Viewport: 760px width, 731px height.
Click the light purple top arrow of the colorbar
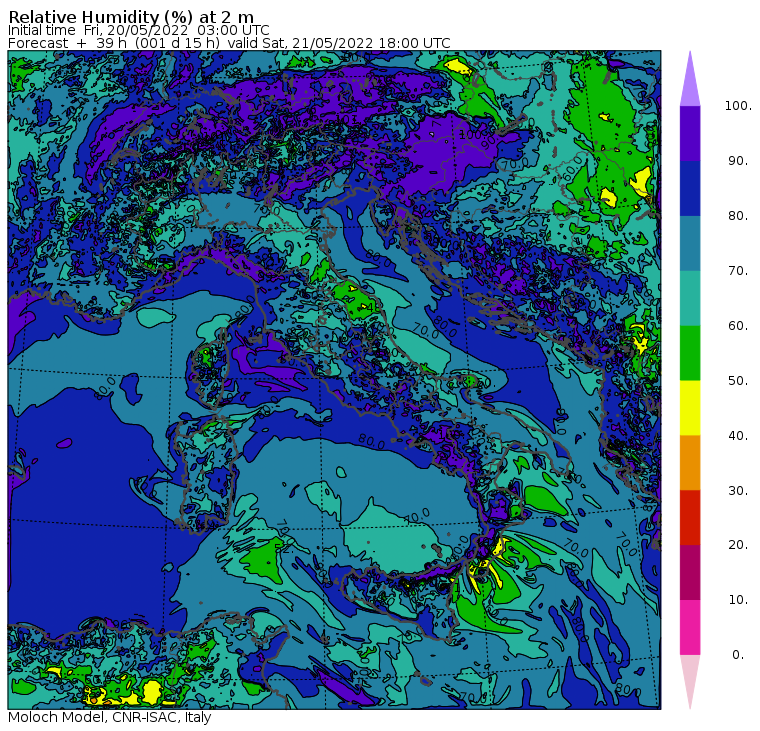point(690,82)
